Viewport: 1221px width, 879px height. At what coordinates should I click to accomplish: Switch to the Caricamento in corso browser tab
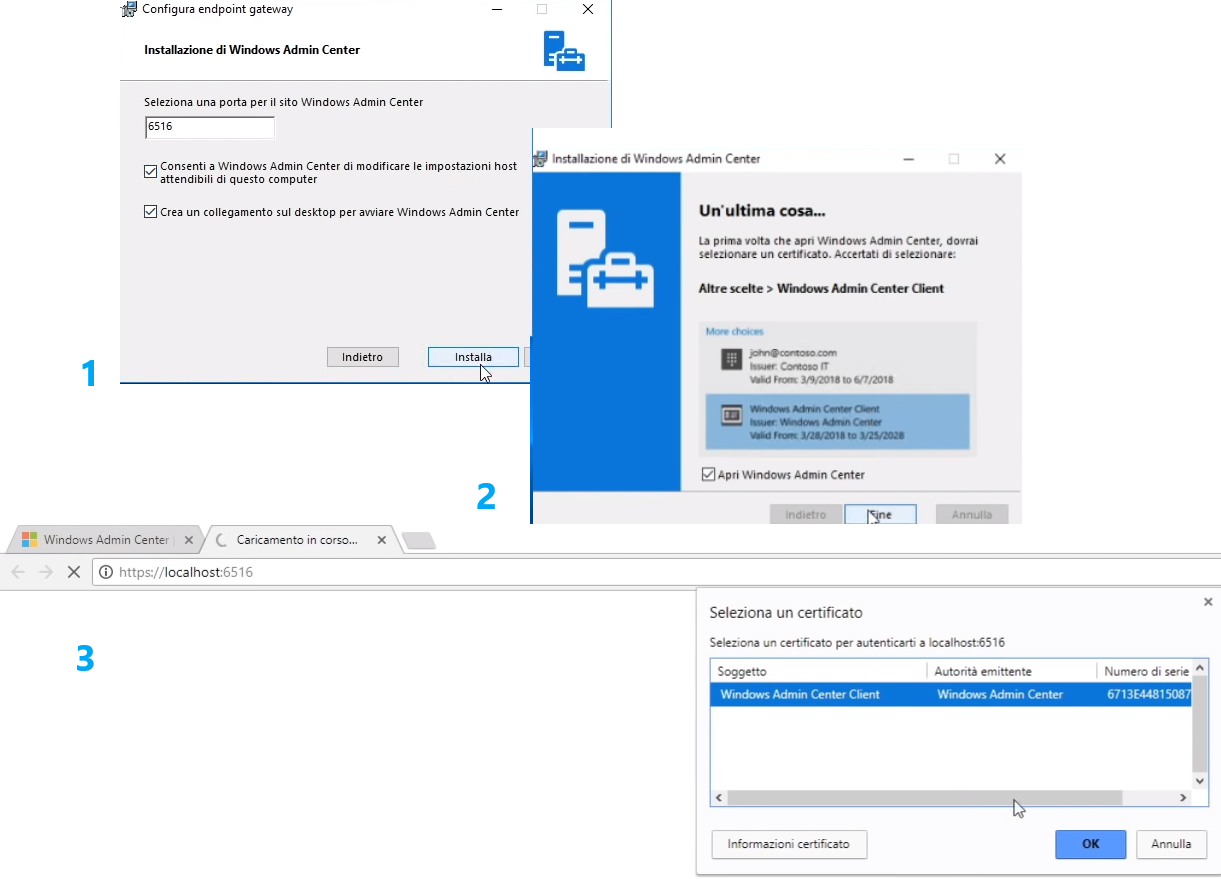click(x=297, y=540)
